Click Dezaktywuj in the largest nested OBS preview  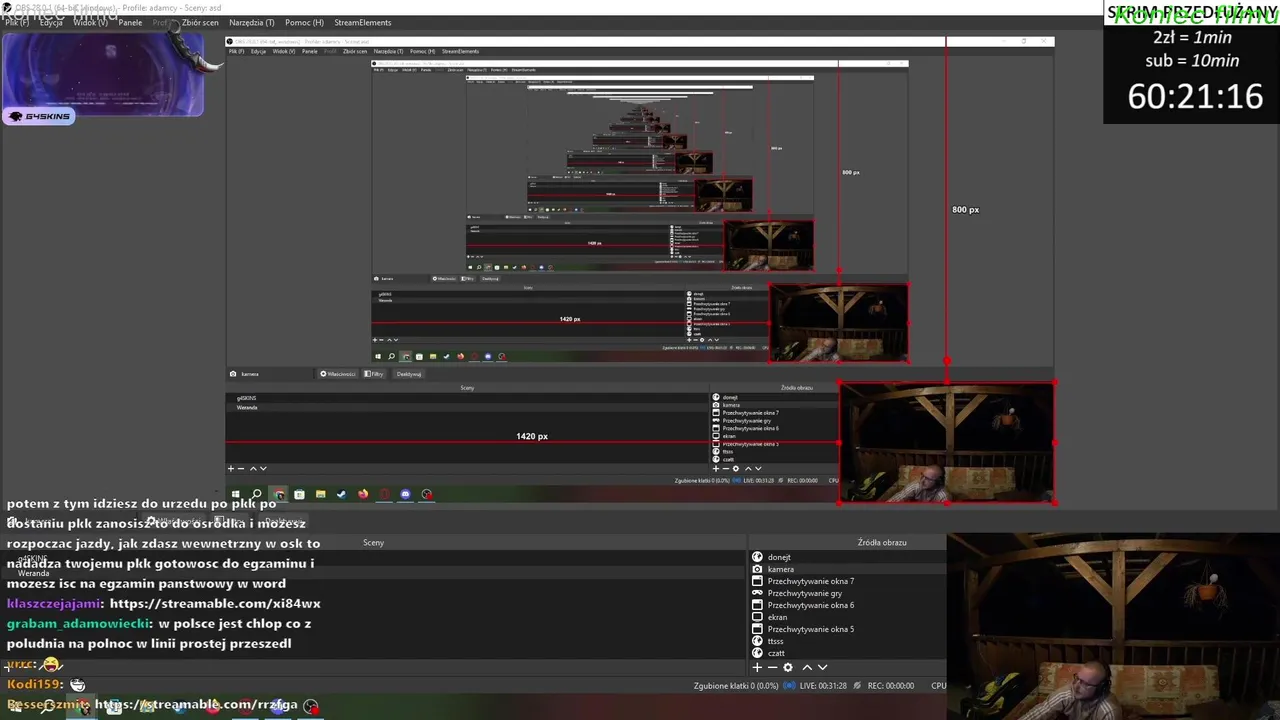point(408,374)
